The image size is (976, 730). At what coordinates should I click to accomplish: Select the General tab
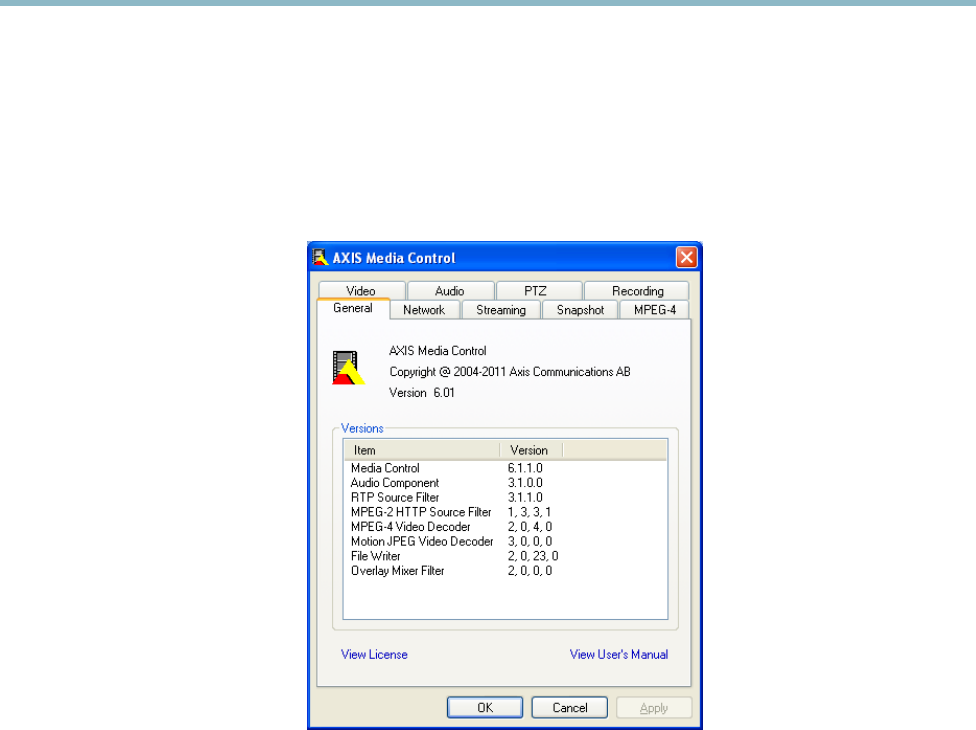coord(353,308)
